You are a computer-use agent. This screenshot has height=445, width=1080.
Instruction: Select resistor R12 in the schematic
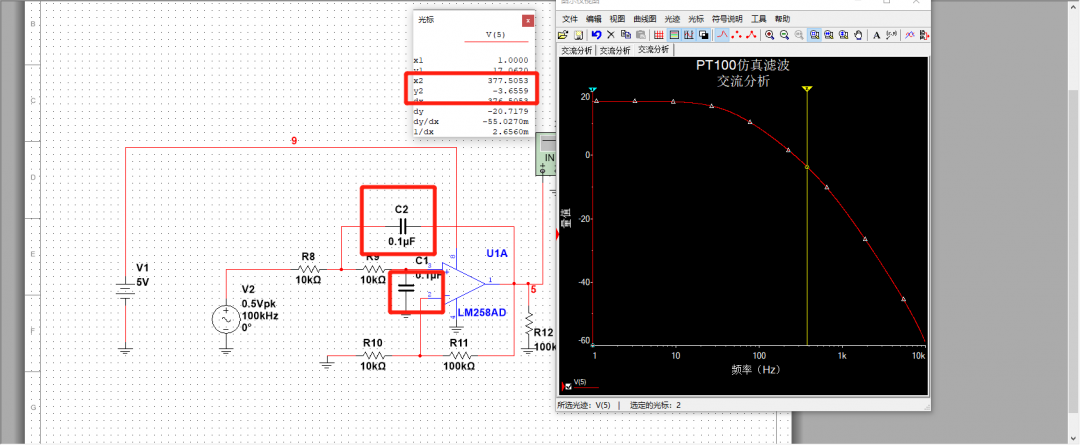(x=529, y=322)
